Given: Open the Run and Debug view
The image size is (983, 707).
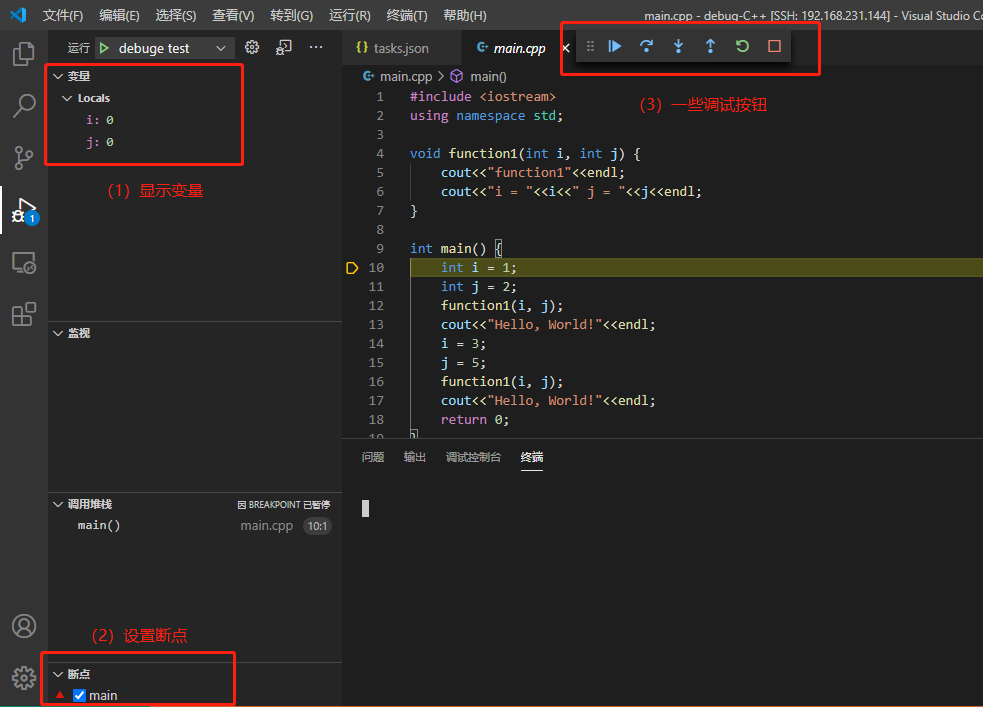Looking at the screenshot, I should pyautogui.click(x=24, y=210).
